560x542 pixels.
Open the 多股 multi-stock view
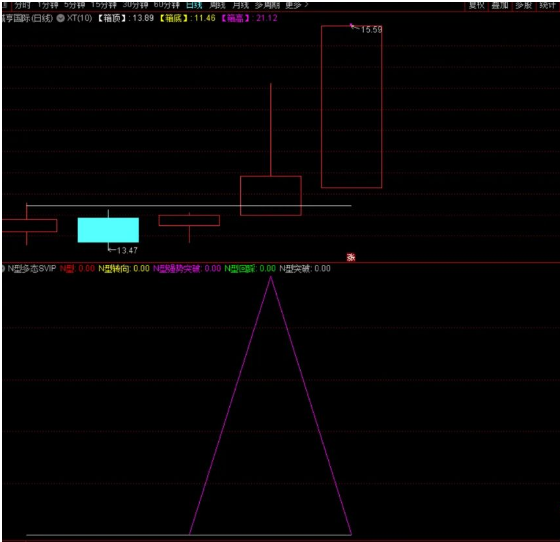(x=523, y=5)
